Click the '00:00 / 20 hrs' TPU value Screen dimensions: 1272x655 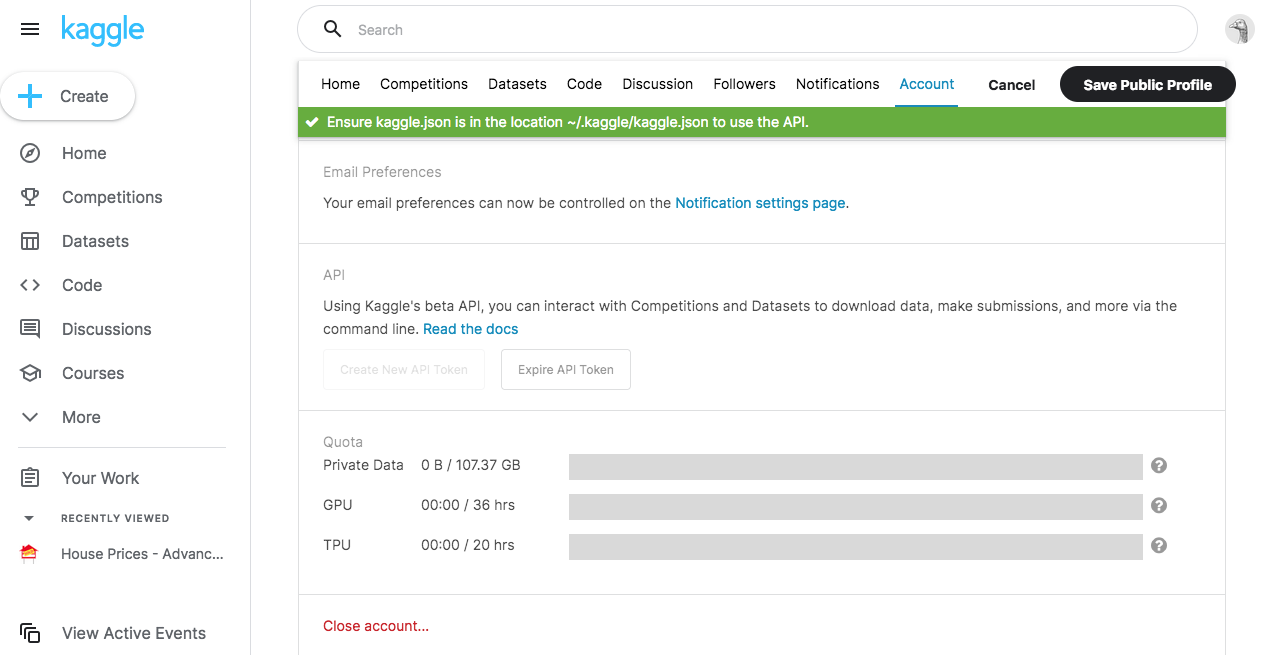pos(468,545)
